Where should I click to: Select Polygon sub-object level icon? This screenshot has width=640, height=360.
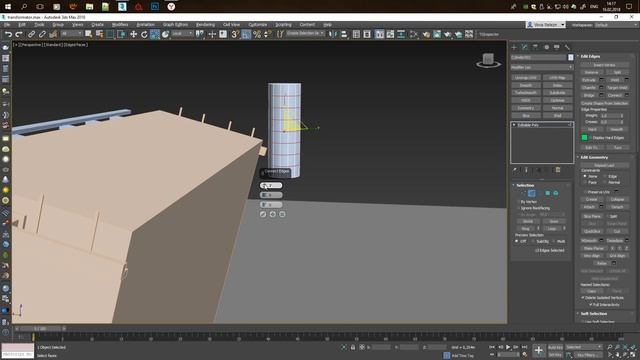coord(548,193)
